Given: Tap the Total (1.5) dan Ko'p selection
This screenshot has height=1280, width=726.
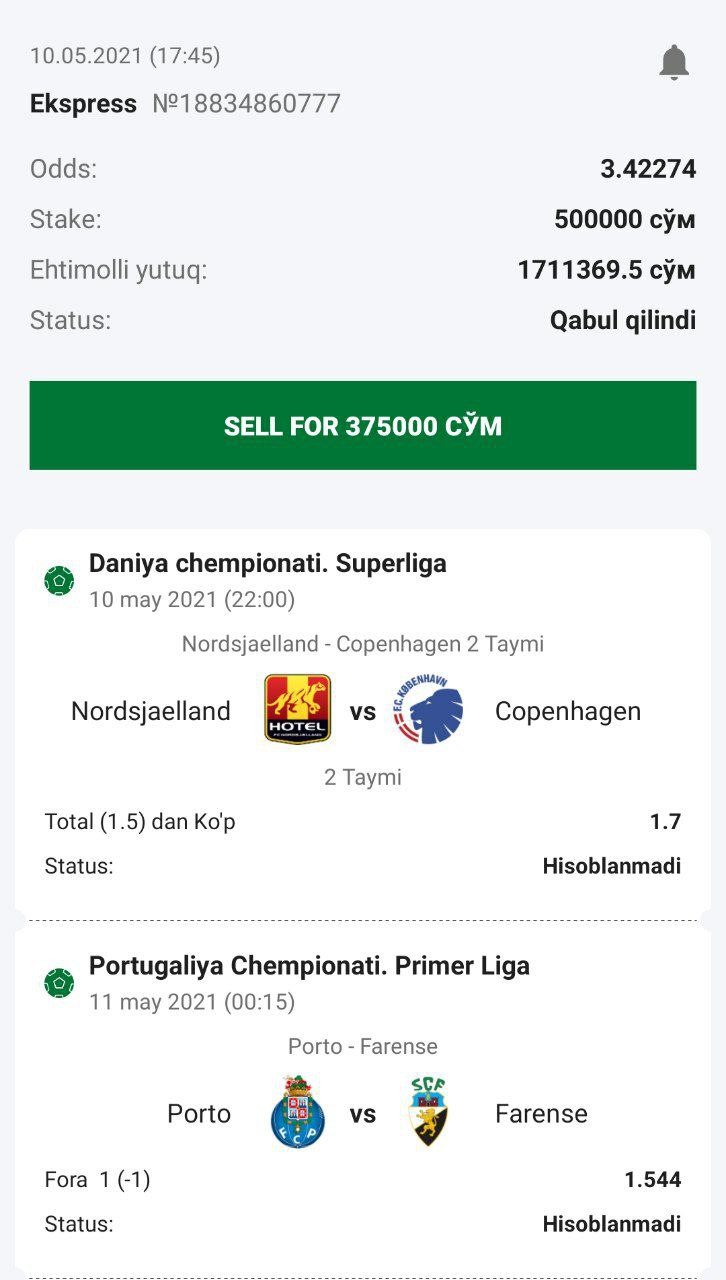Looking at the screenshot, I should (x=140, y=822).
